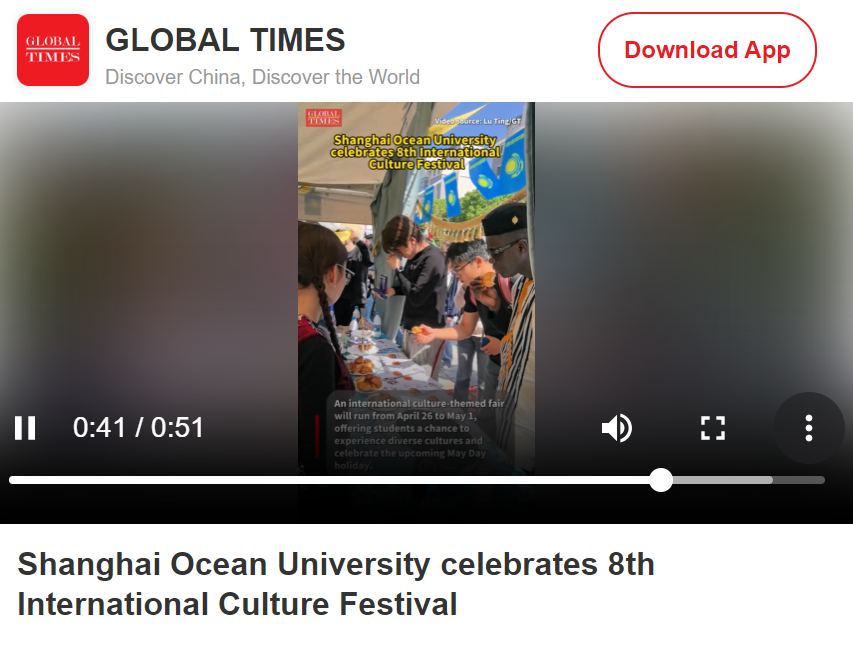Click the Discover China, Discover the World tagline
Image resolution: width=853 pixels, height=653 pixels.
[x=262, y=77]
